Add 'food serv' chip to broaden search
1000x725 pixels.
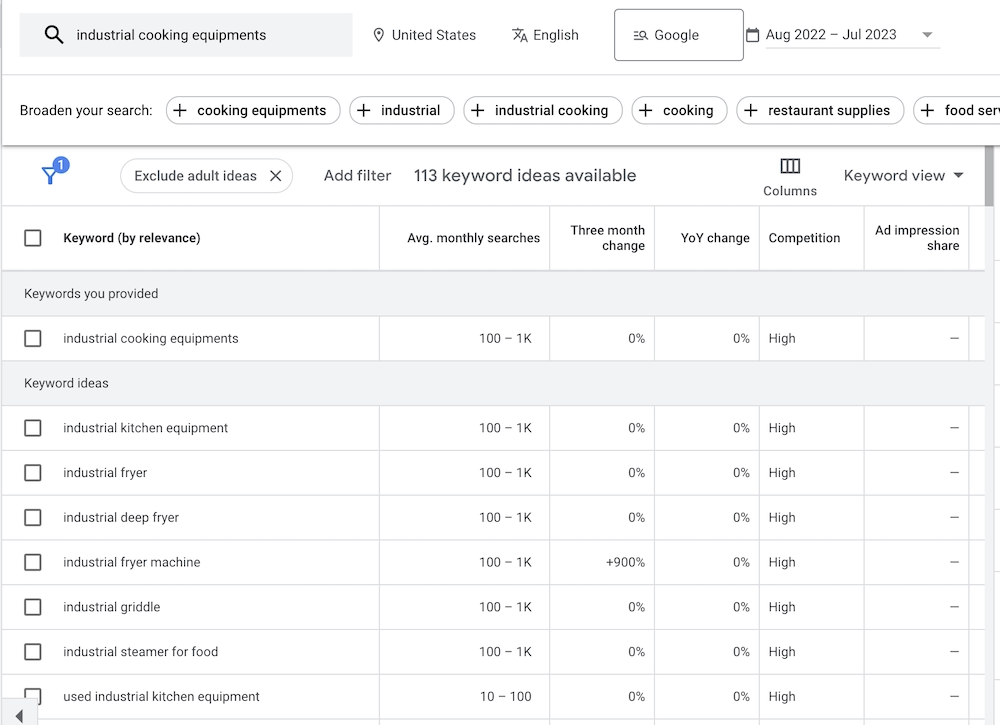click(x=959, y=110)
